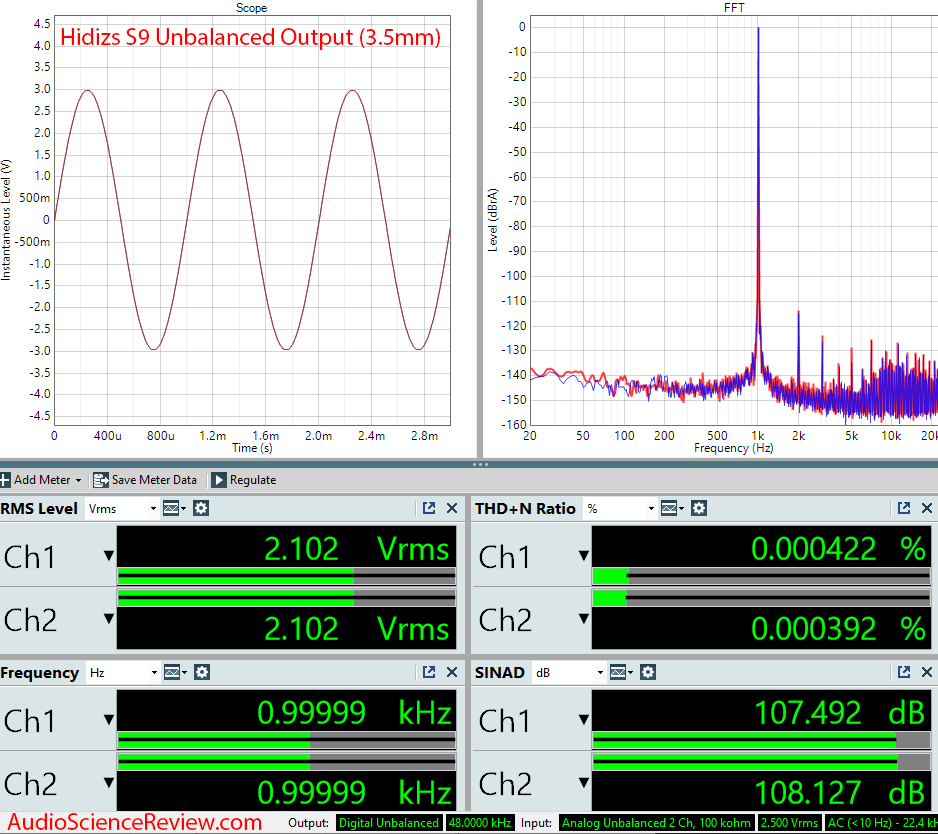The height and width of the screenshot is (834, 938).
Task: Open RMS Level unit dropdown (Vrms)
Action: pyautogui.click(x=122, y=509)
